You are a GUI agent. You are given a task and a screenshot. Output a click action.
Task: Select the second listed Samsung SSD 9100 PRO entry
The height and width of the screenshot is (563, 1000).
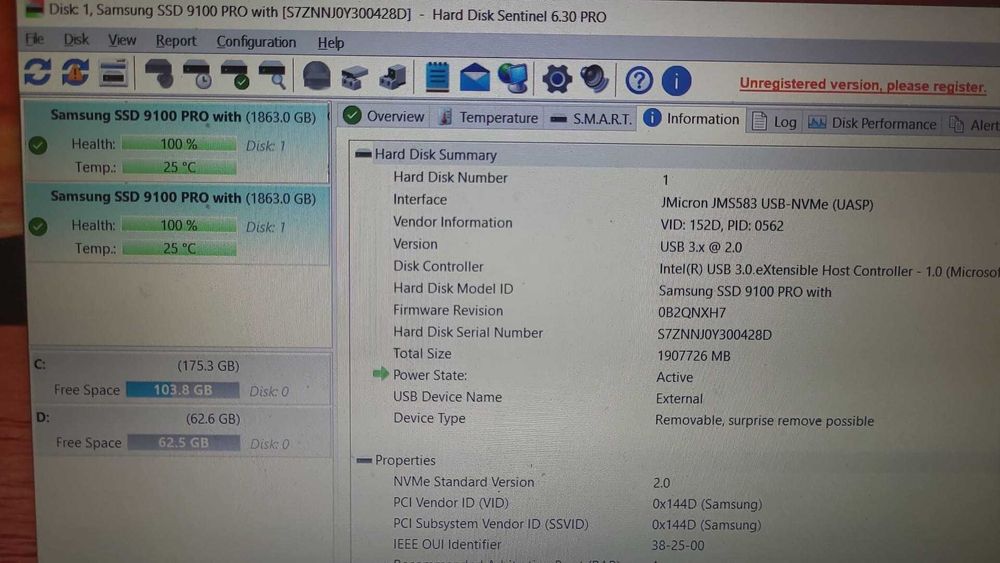[177, 223]
